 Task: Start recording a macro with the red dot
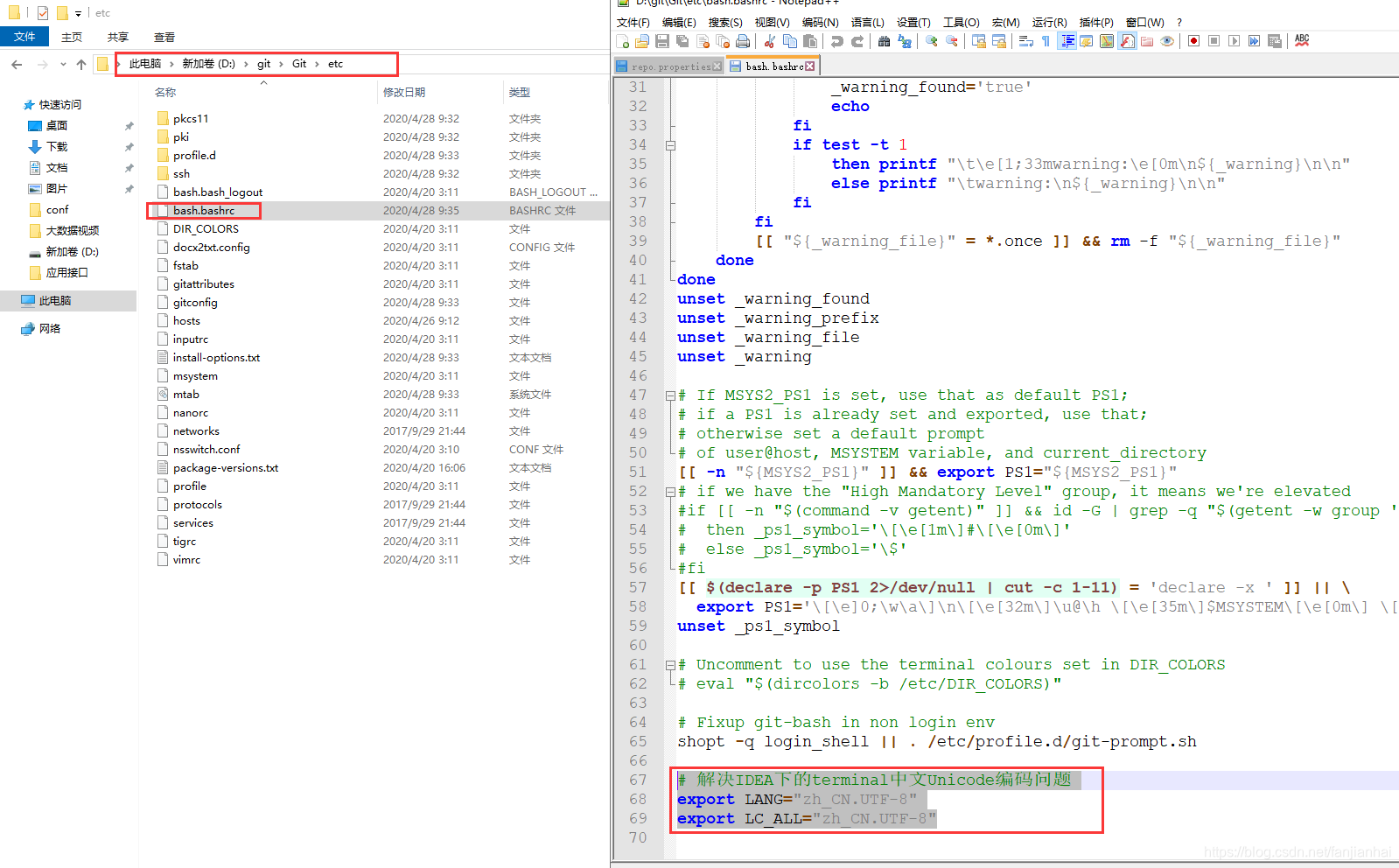[1194, 41]
